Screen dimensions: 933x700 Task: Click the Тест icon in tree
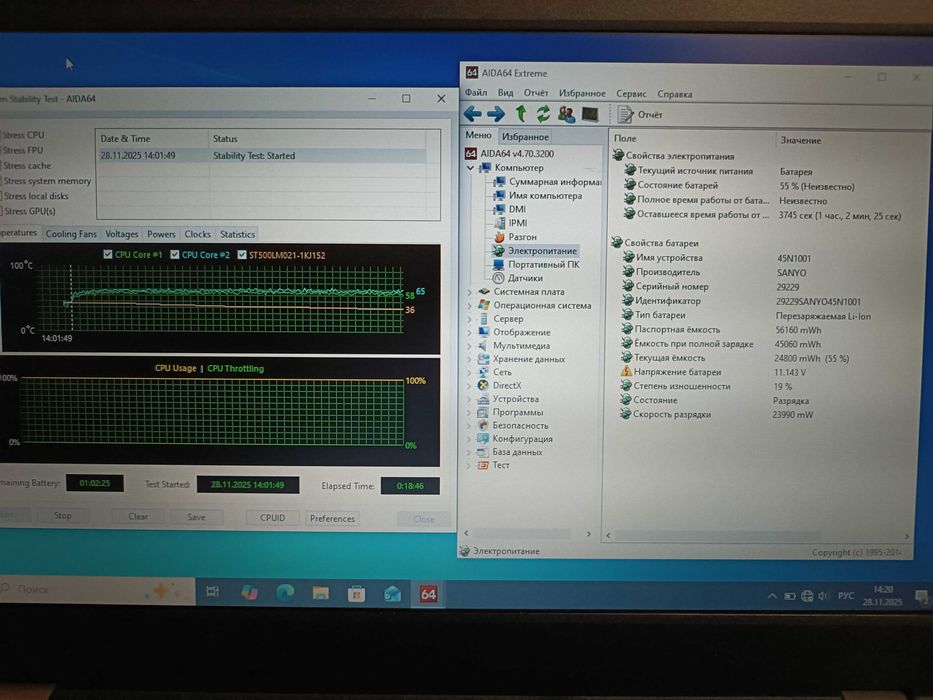coord(483,465)
